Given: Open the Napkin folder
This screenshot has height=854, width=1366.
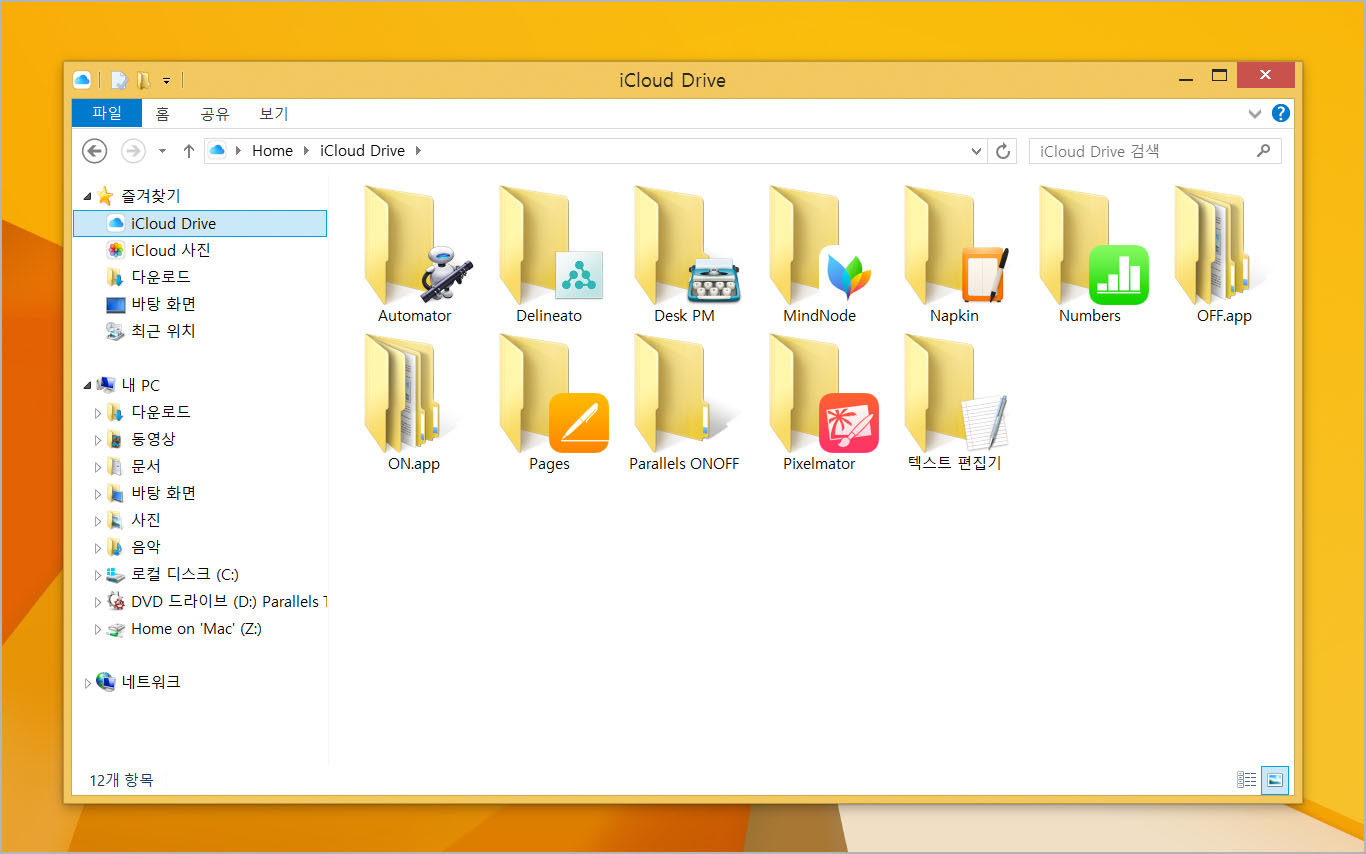Looking at the screenshot, I should pyautogui.click(x=954, y=254).
